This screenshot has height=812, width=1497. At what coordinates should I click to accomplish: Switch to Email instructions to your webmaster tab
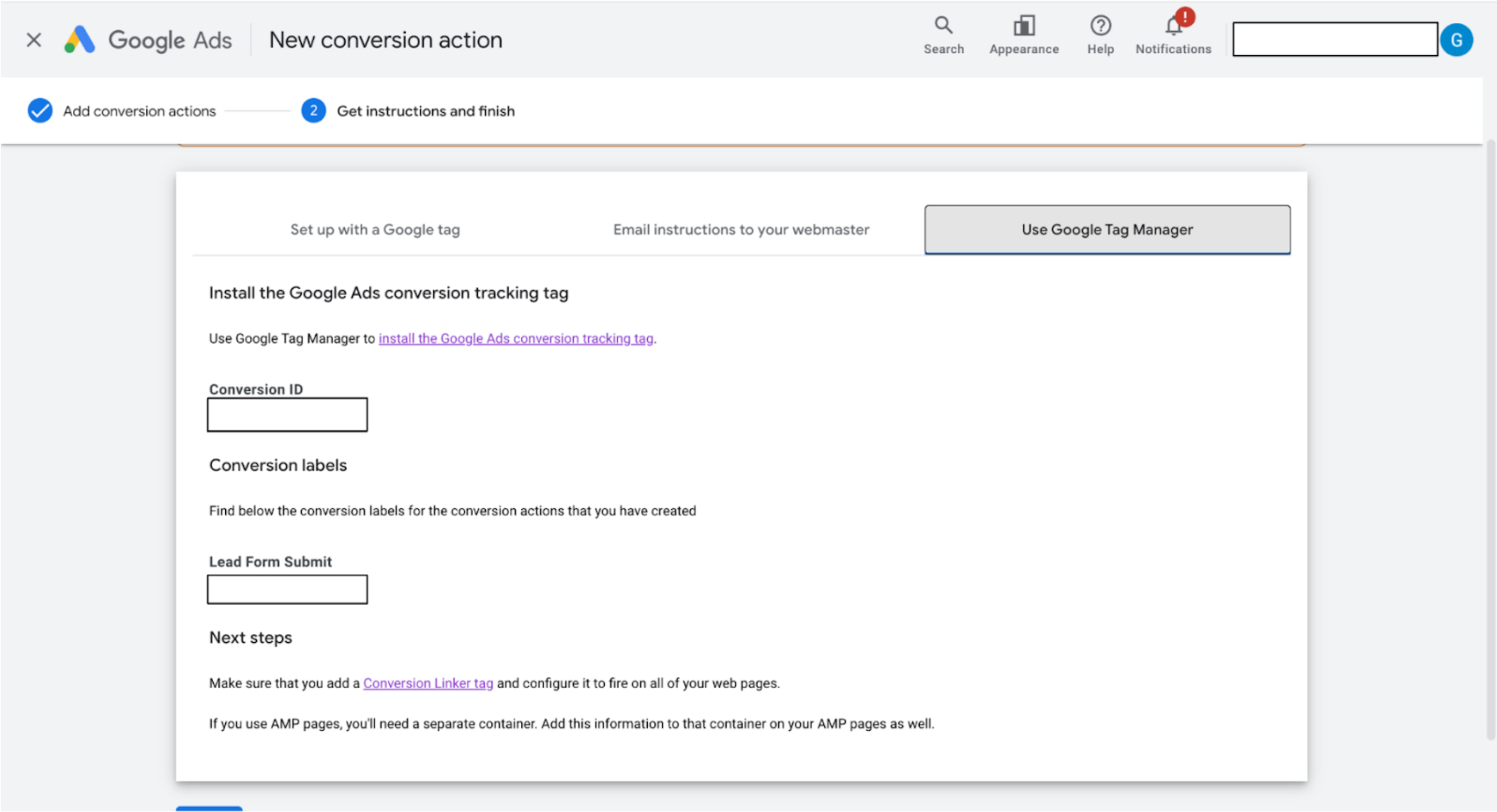[x=741, y=229]
